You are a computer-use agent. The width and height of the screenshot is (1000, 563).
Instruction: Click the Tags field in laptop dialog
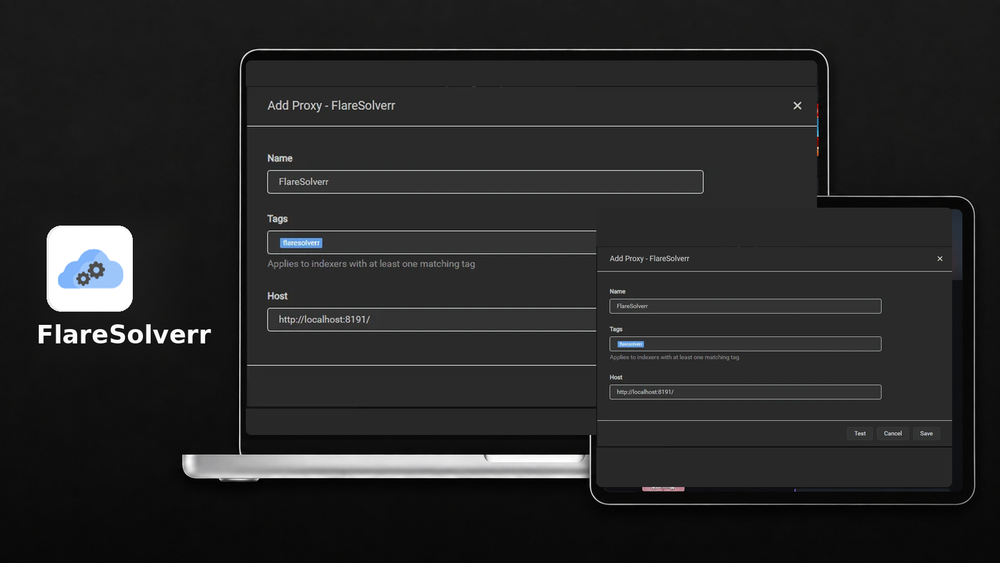432,242
